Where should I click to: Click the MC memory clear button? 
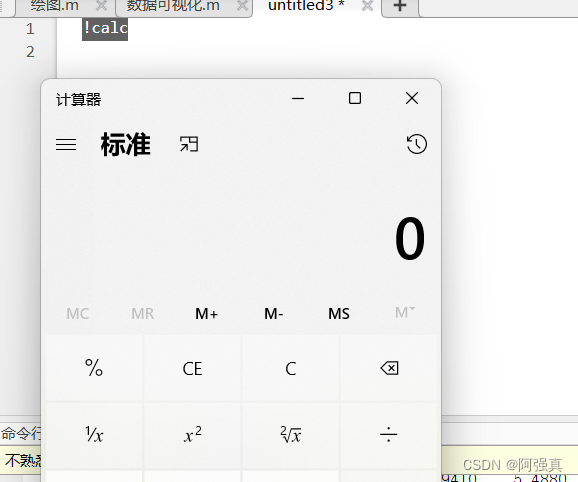pyautogui.click(x=77, y=314)
